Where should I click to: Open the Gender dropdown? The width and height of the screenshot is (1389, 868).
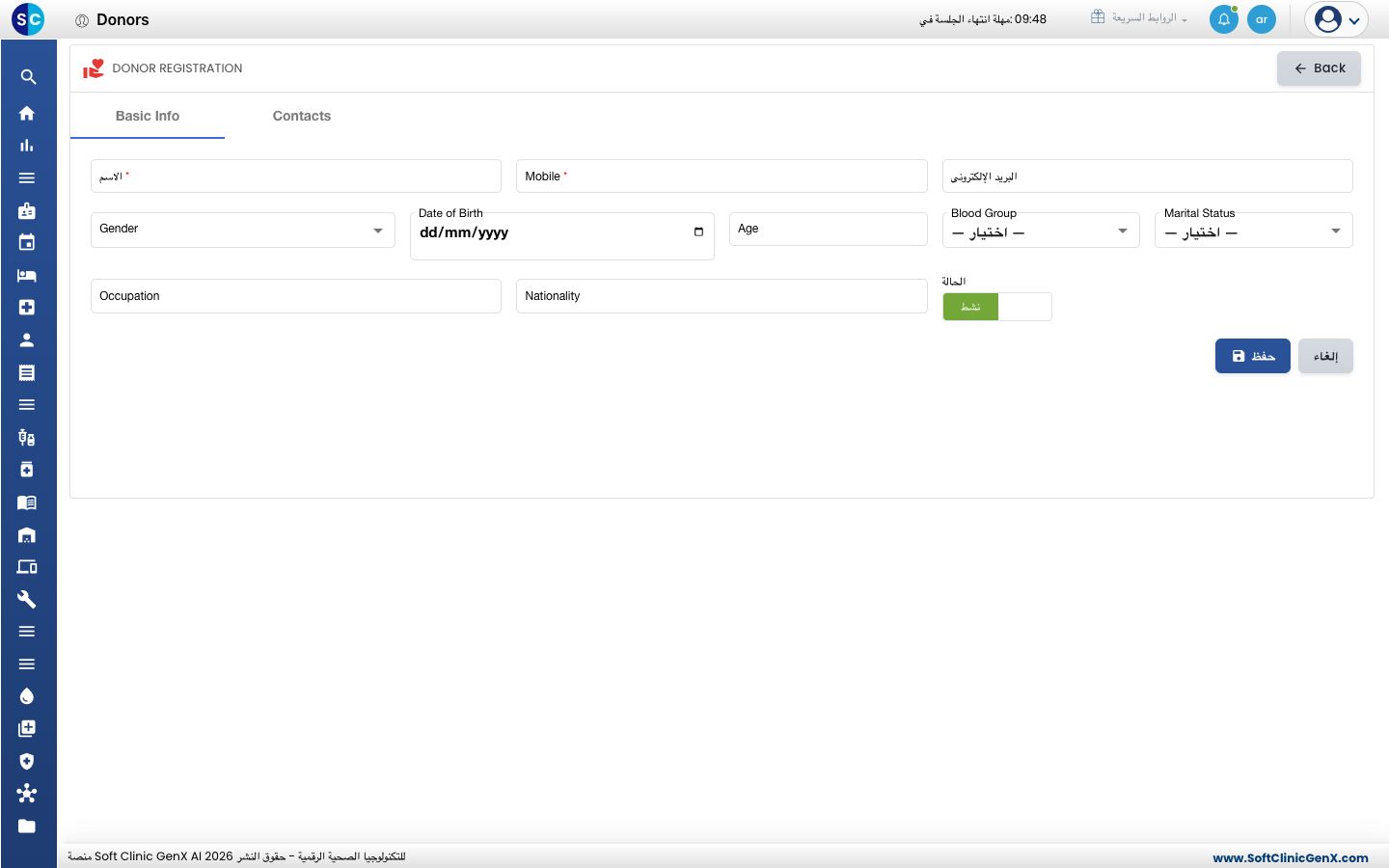[243, 230]
